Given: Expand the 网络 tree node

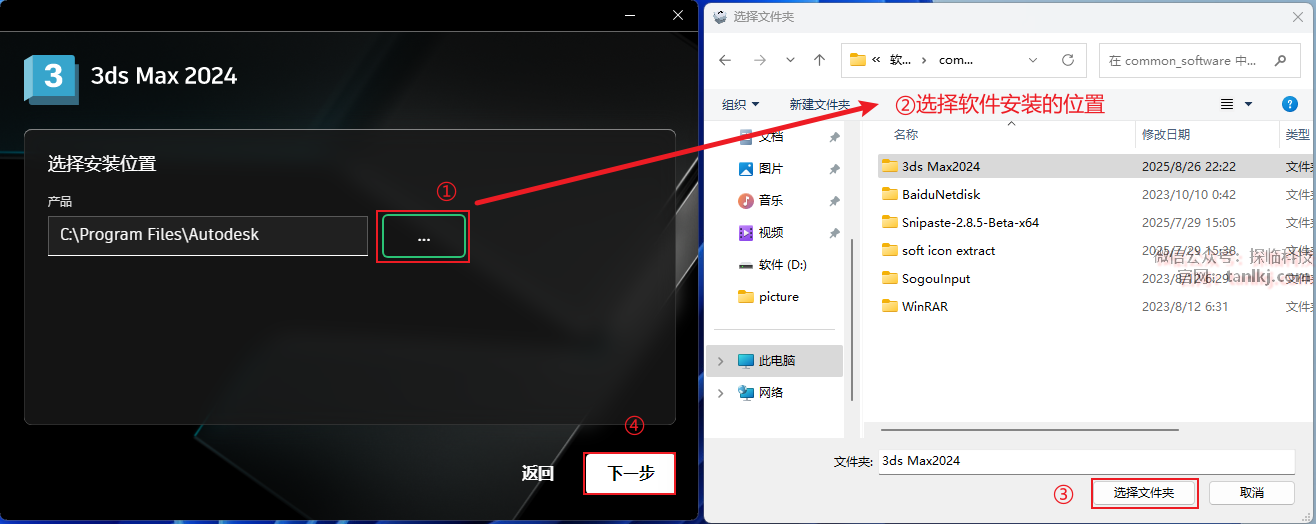Looking at the screenshot, I should (720, 393).
